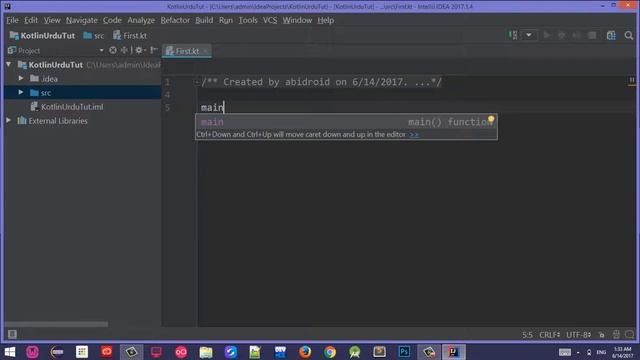Image resolution: width=640 pixels, height=360 pixels.
Task: Click the tool windows toggle in status bar
Action: [12, 334]
